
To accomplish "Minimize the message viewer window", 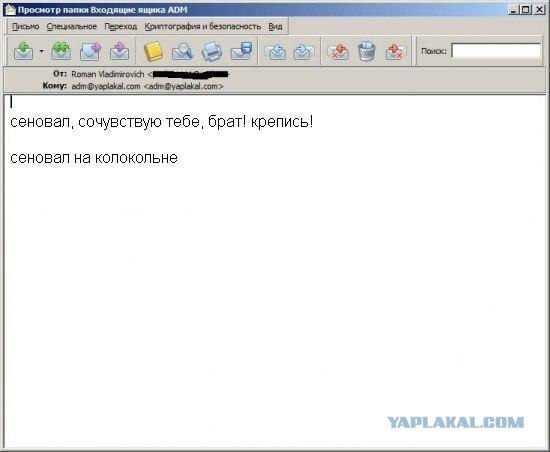I will click(x=514, y=10).
